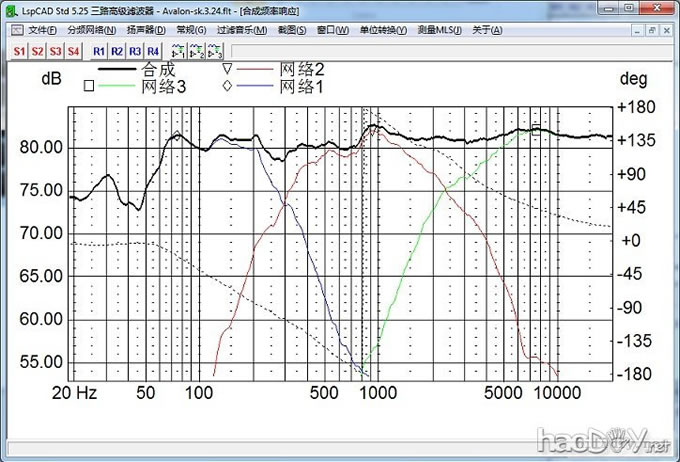Image resolution: width=680 pixels, height=462 pixels.
Task: Expand the 扬声器(D) menu
Action: click(146, 29)
